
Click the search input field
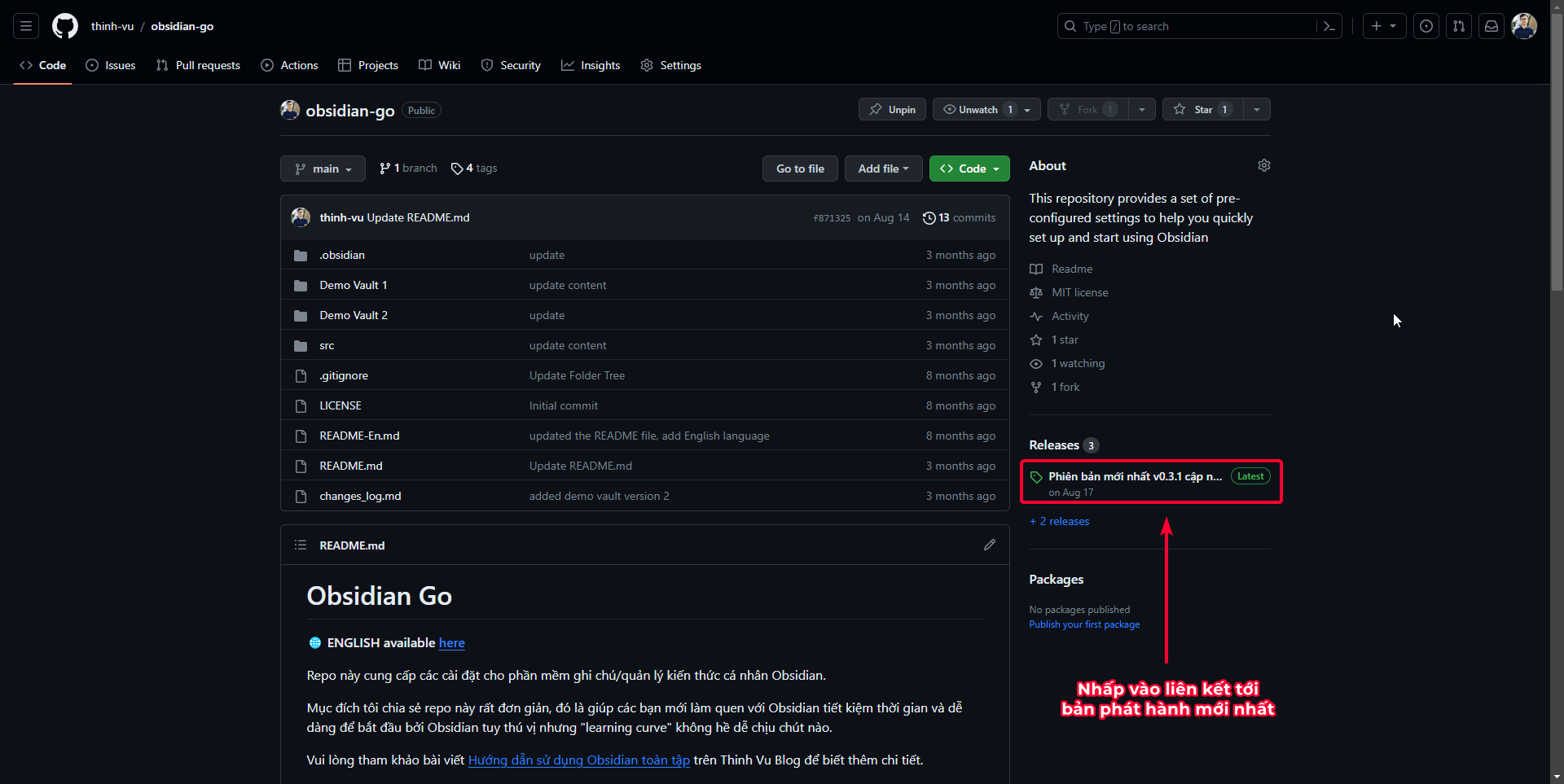(1189, 26)
